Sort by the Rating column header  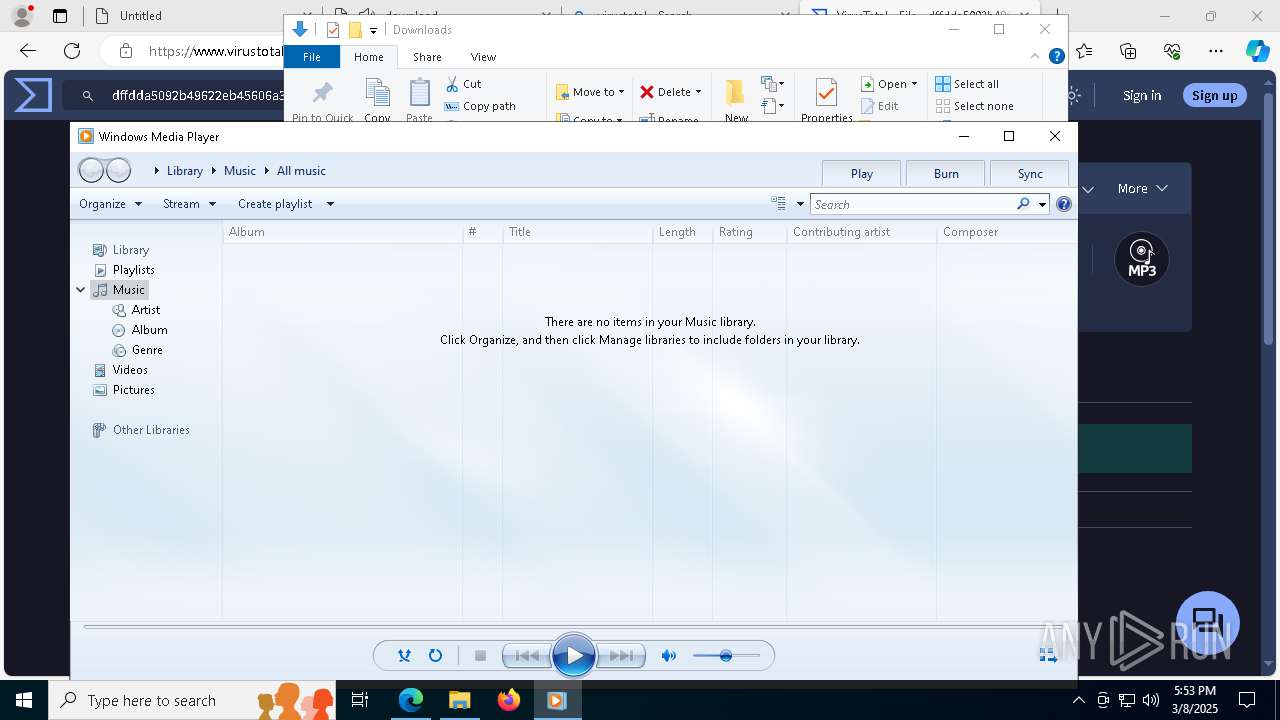(x=749, y=232)
